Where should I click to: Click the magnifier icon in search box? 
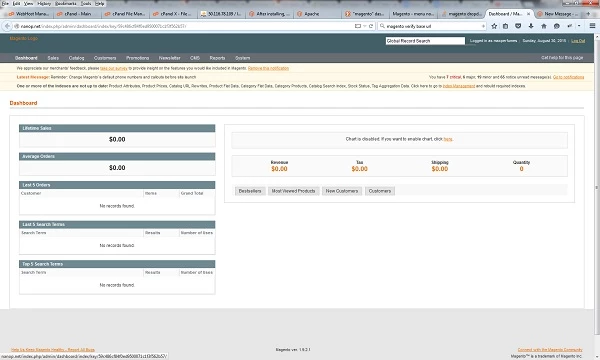(382, 26)
